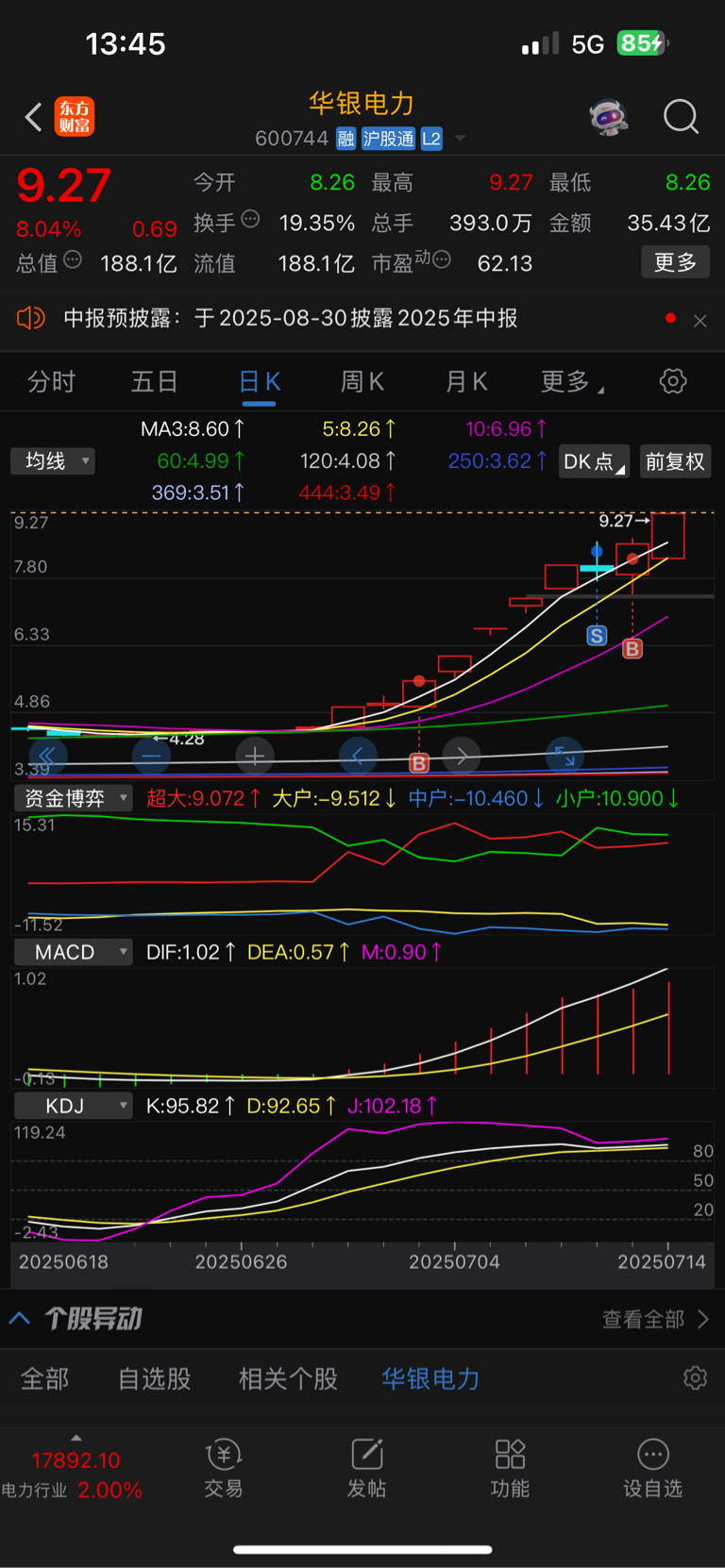Tap the red B marker on bottom axis

[x=419, y=763]
